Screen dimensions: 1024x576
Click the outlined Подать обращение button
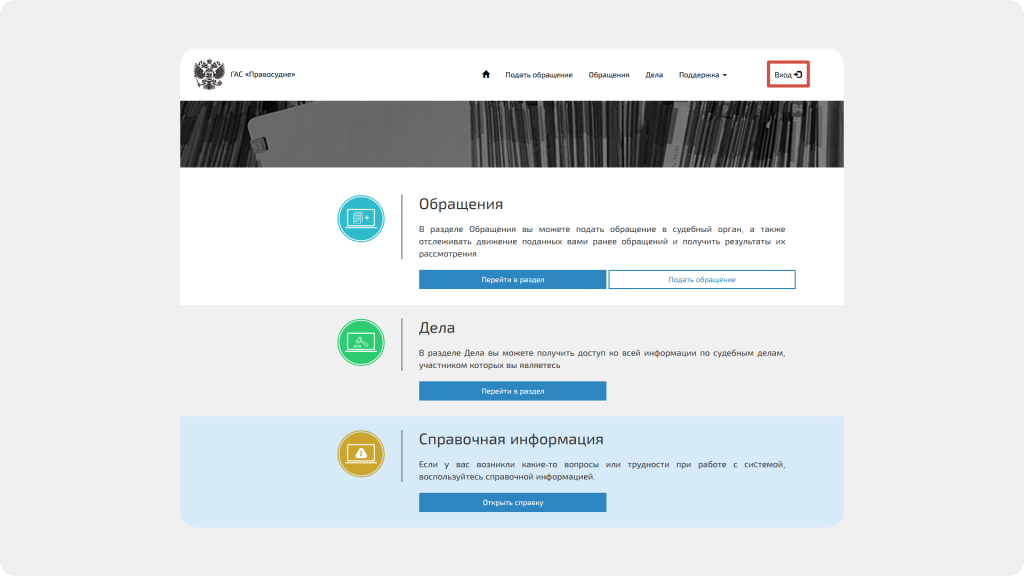click(702, 280)
